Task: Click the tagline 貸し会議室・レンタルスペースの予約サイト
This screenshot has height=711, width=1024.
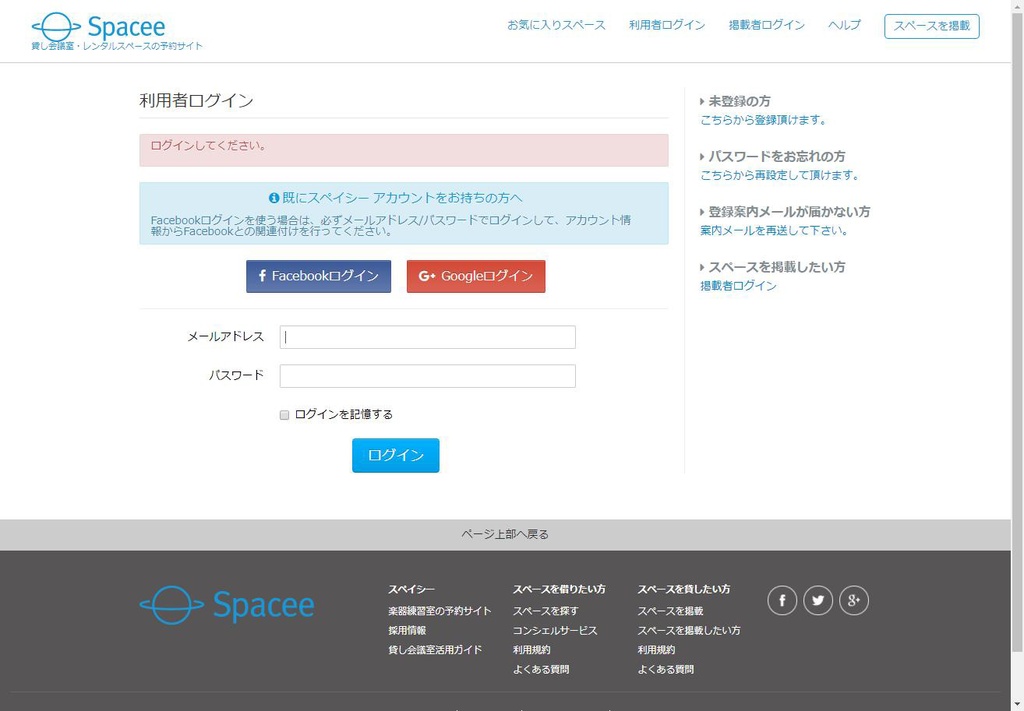Action: [117, 46]
